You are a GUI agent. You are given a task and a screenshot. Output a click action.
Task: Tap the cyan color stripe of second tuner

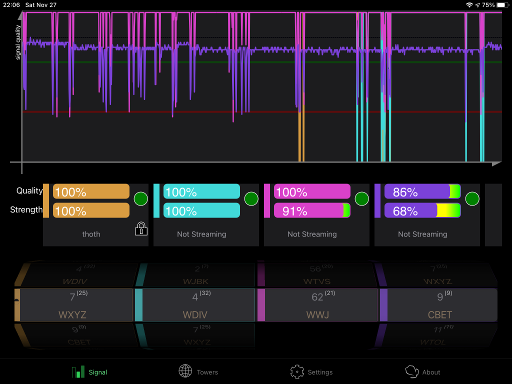coord(156,201)
